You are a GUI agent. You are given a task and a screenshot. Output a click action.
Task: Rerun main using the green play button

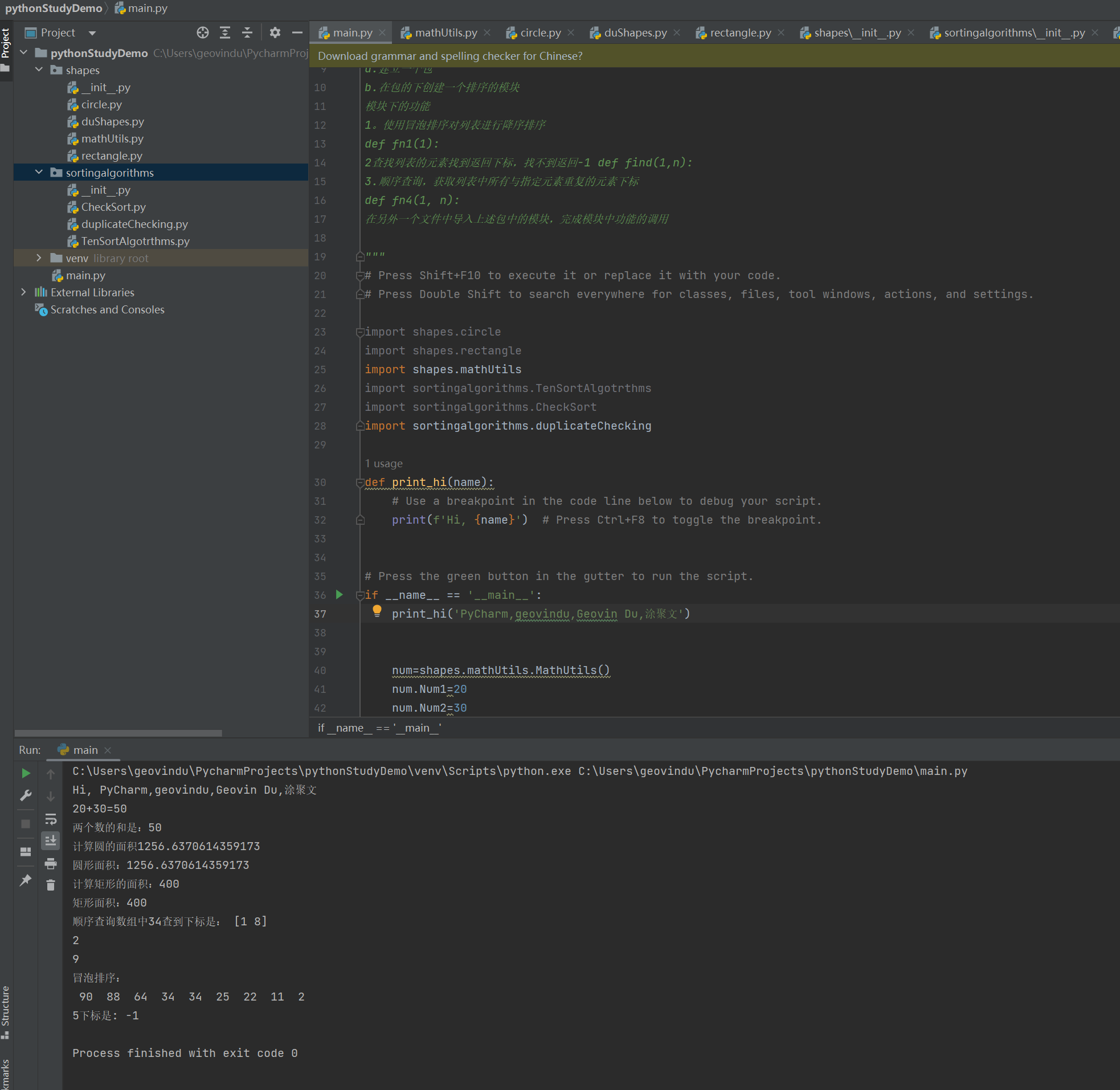pyautogui.click(x=26, y=773)
